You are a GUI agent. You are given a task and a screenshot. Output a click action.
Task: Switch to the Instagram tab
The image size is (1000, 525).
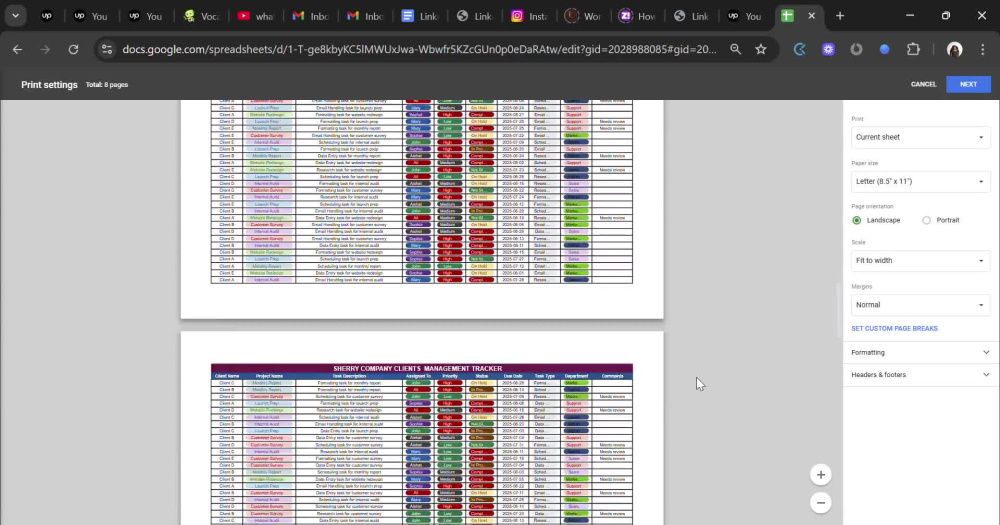pos(529,16)
